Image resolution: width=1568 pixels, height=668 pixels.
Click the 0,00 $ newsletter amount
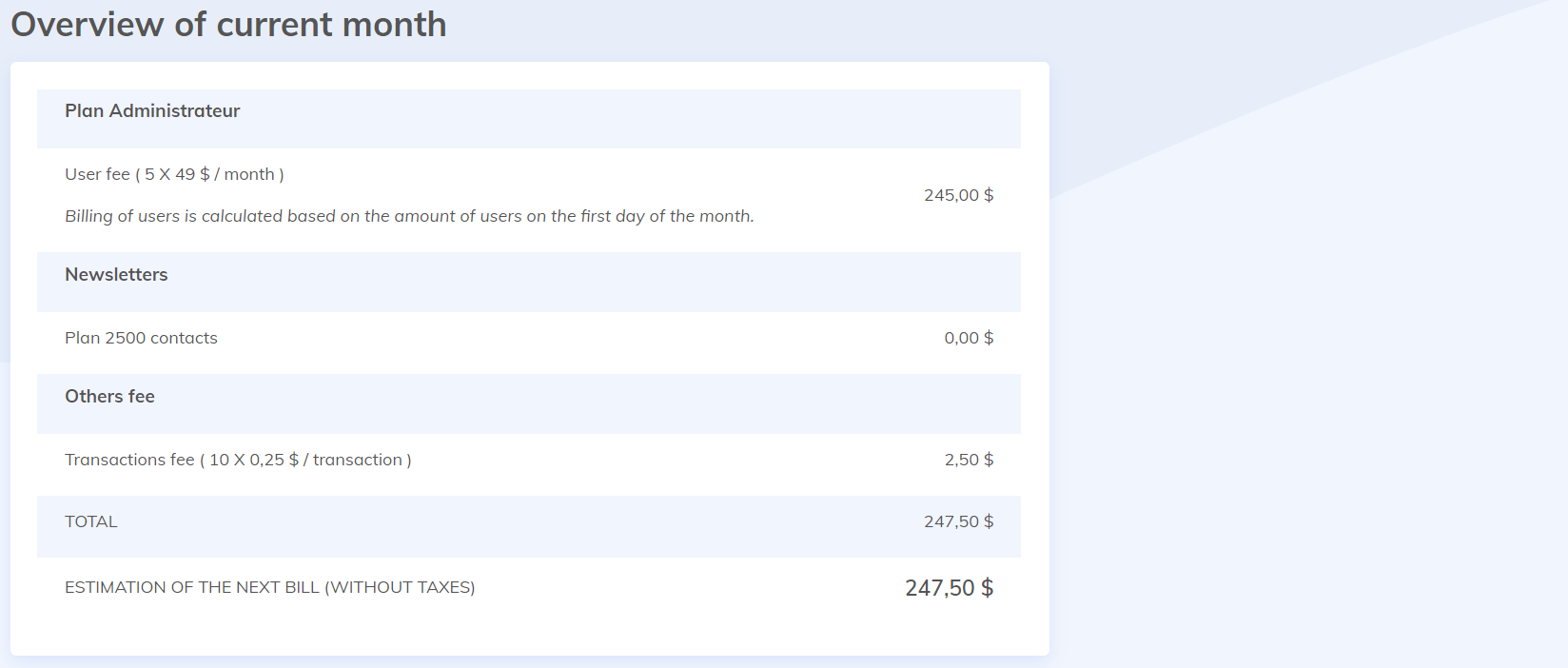coord(969,338)
